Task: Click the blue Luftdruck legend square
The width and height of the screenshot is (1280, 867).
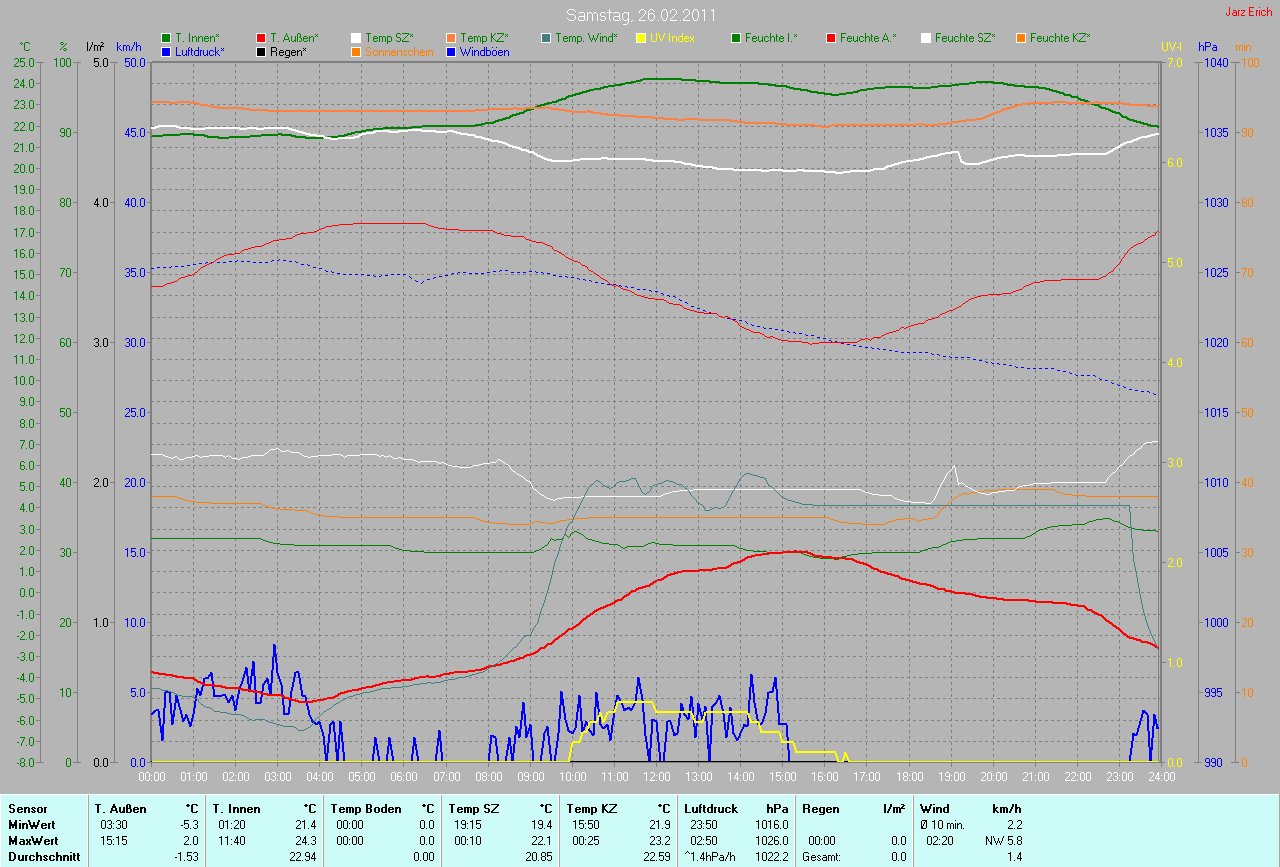Action: pos(166,51)
